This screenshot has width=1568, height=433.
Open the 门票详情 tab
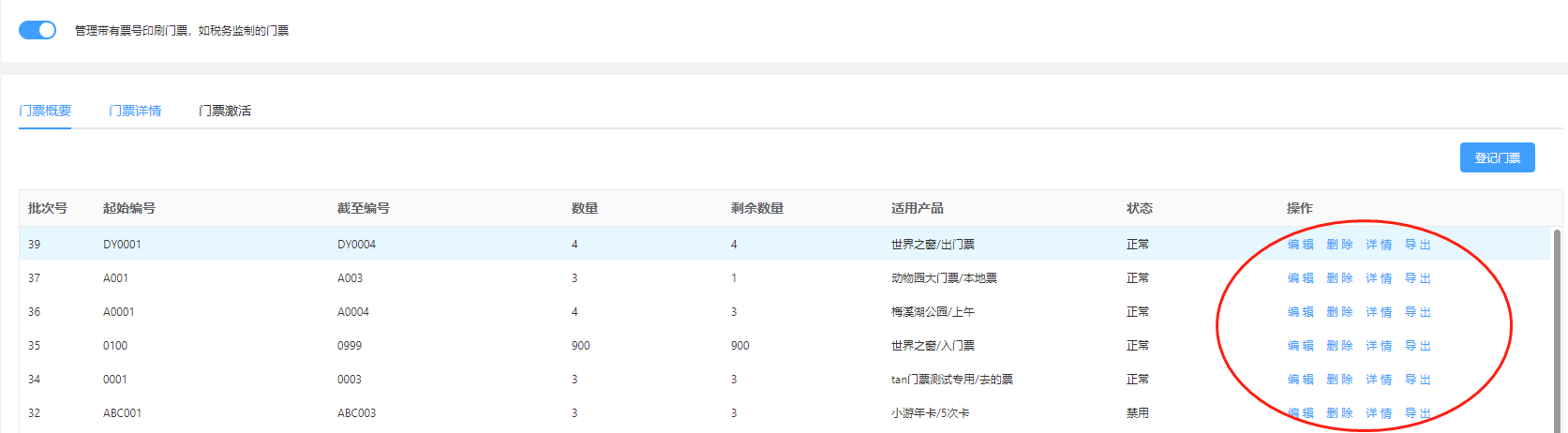point(135,111)
